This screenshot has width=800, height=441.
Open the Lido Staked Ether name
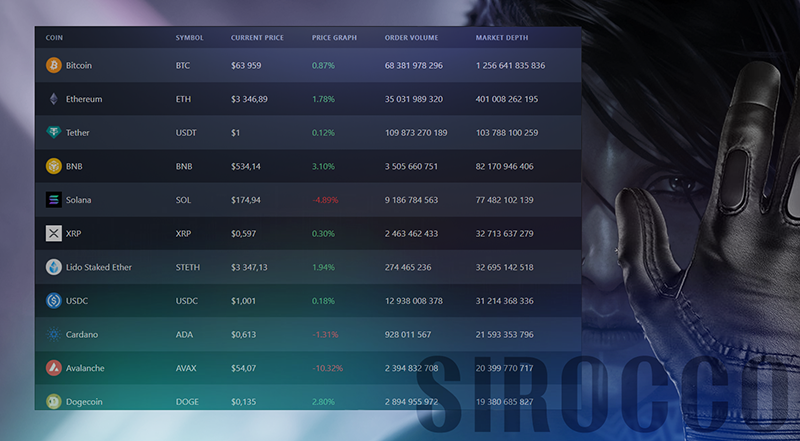click(98, 267)
